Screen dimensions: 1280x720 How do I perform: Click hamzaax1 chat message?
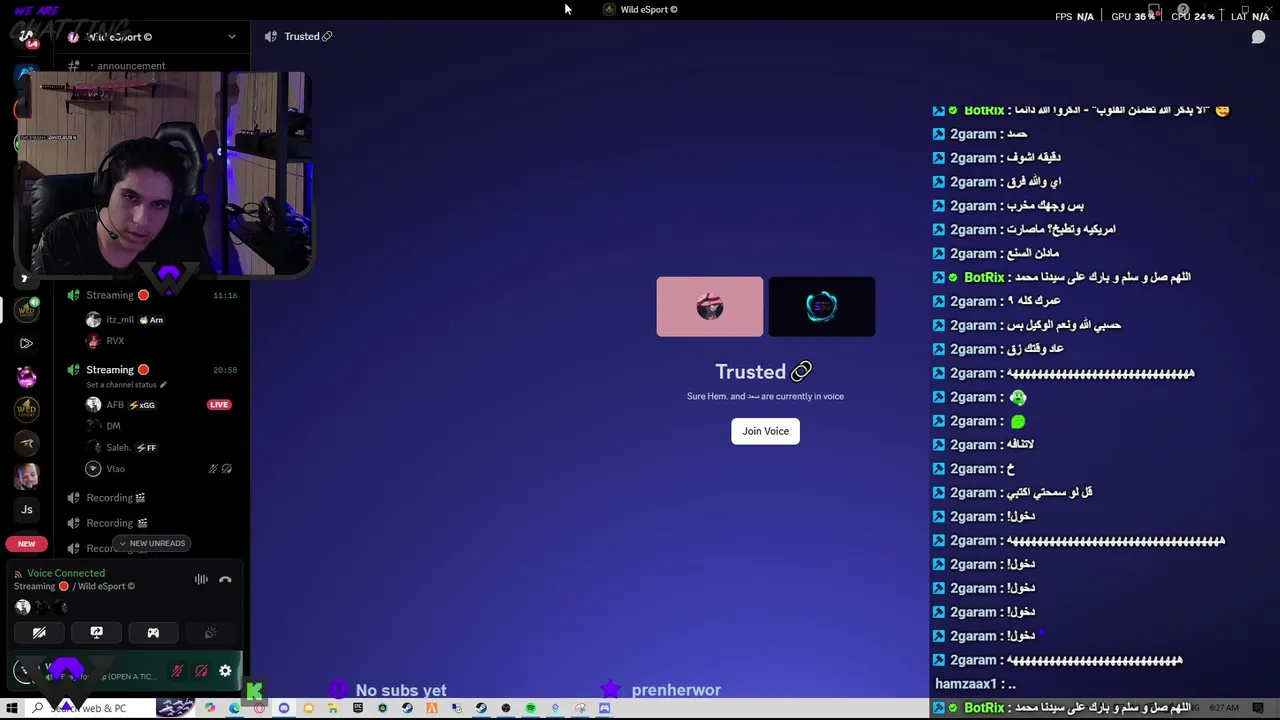tap(975, 684)
